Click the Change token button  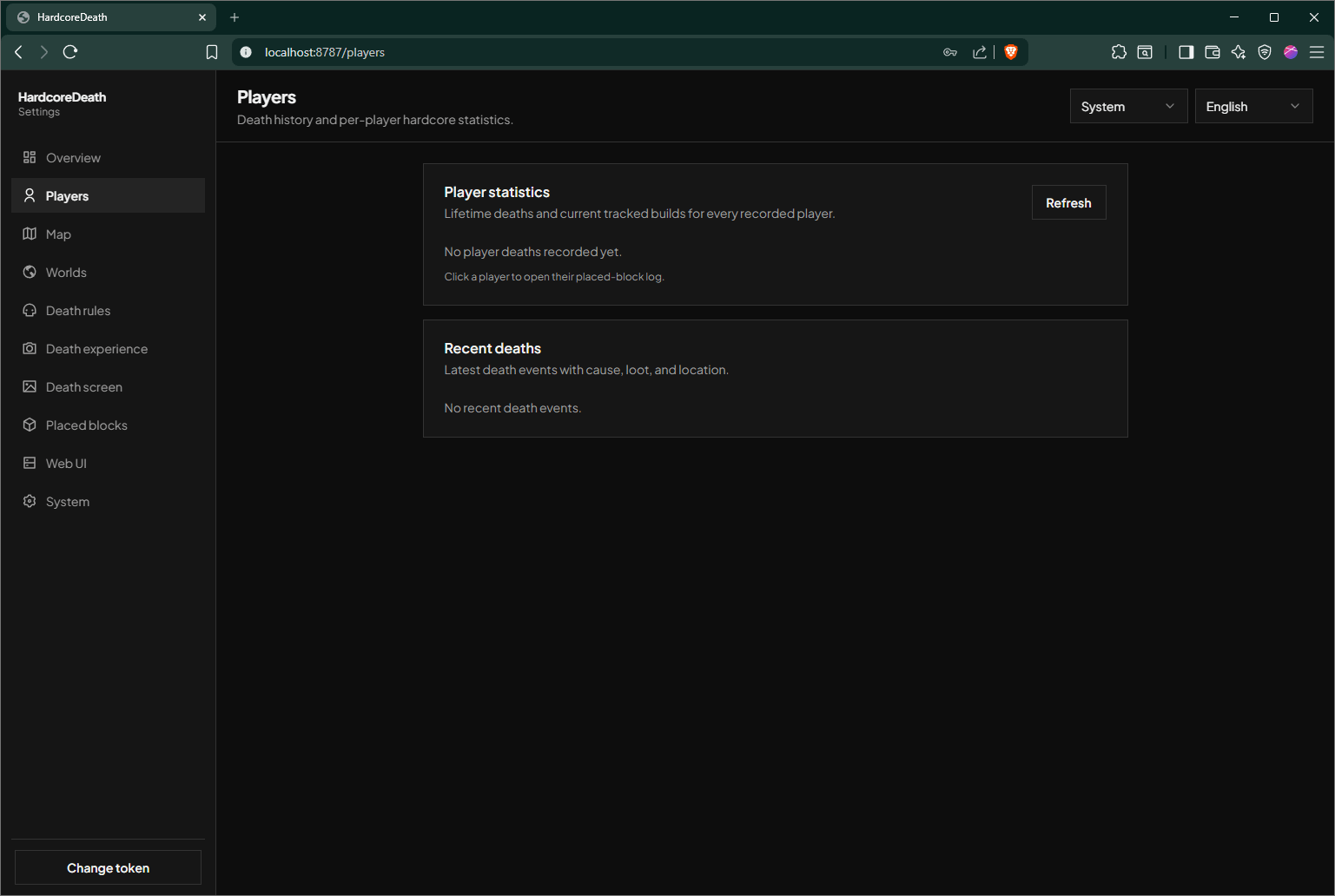click(x=108, y=867)
